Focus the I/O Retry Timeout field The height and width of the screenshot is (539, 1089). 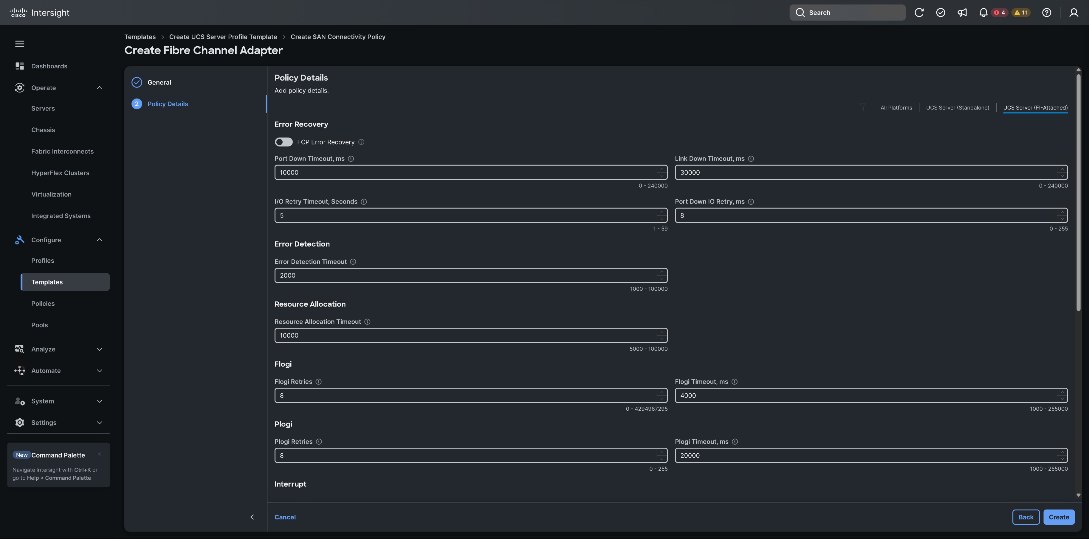coord(471,215)
